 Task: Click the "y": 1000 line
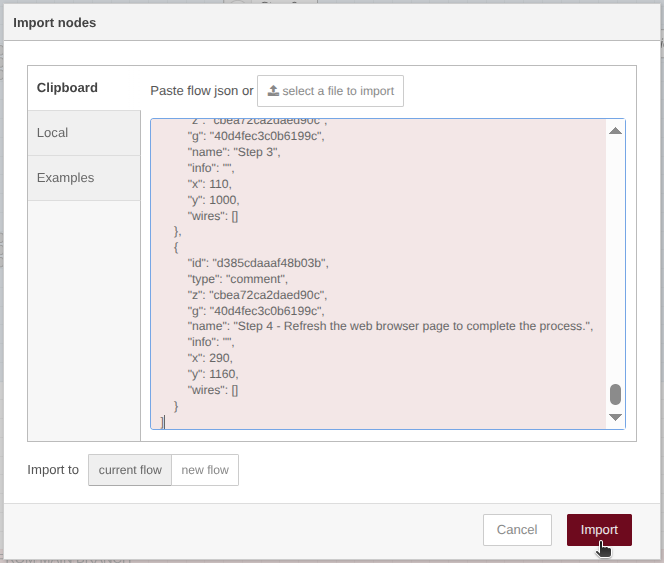pyautogui.click(x=213, y=200)
